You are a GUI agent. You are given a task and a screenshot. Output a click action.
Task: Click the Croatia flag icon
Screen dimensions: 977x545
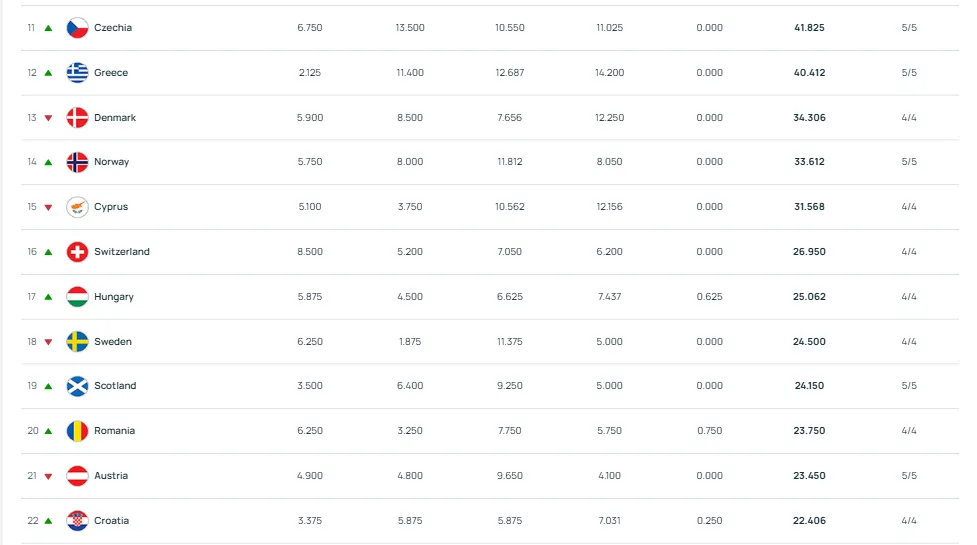(77, 521)
